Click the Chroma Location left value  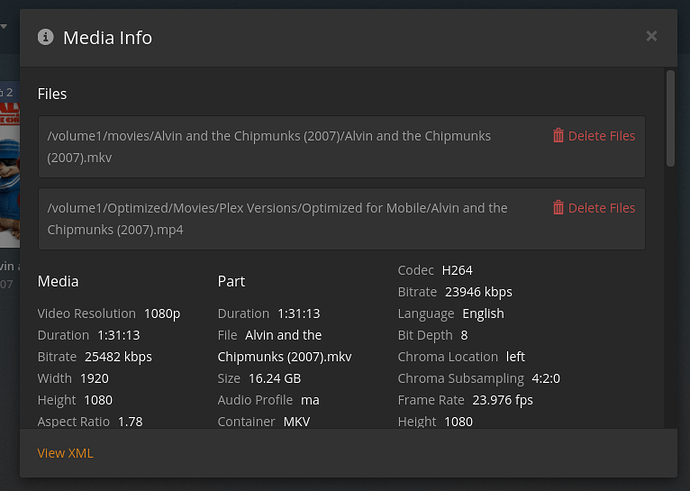[515, 357]
